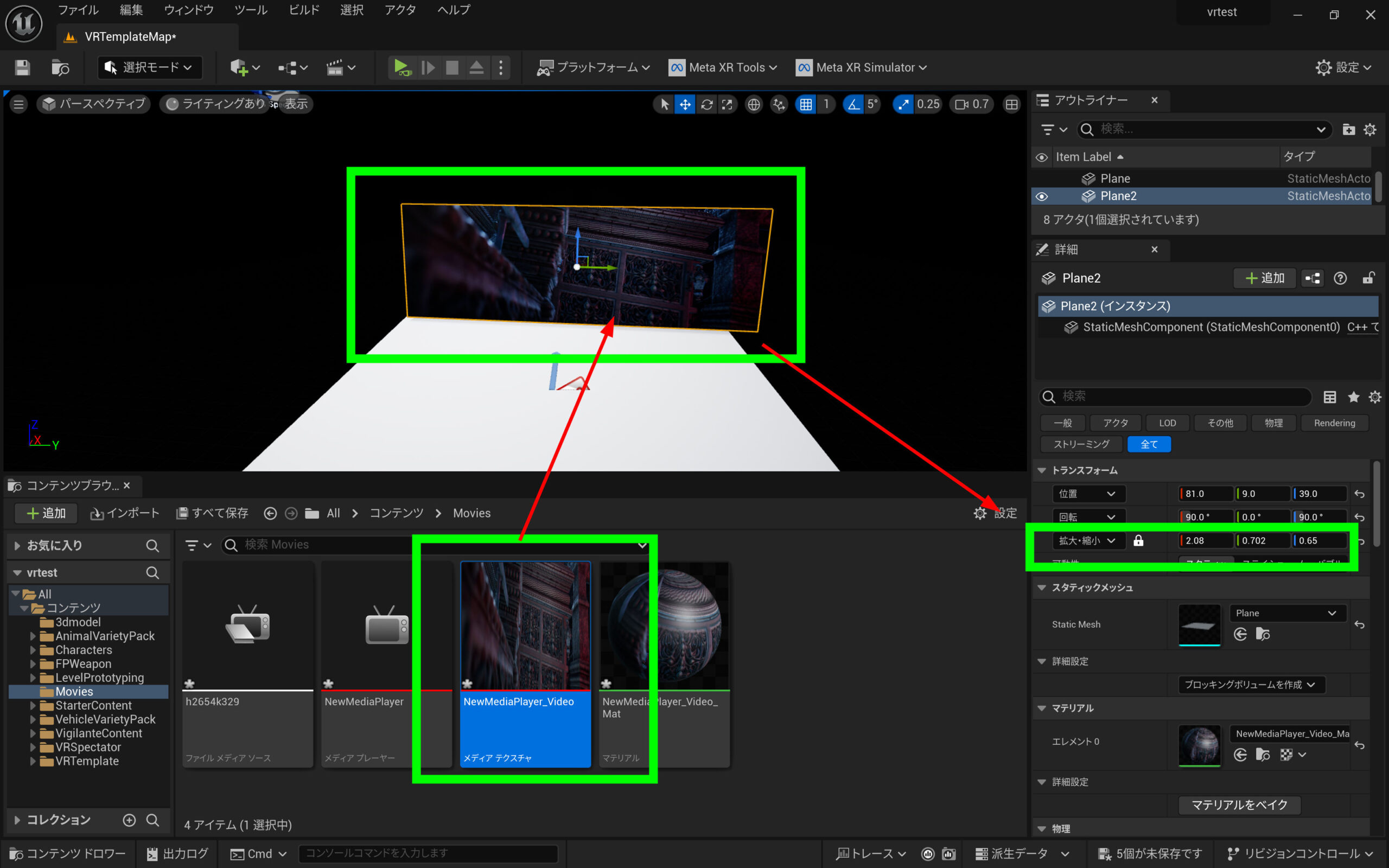Image resolution: width=1389 pixels, height=868 pixels.
Task: Click the マテリアルをベイク button
Action: click(1239, 805)
